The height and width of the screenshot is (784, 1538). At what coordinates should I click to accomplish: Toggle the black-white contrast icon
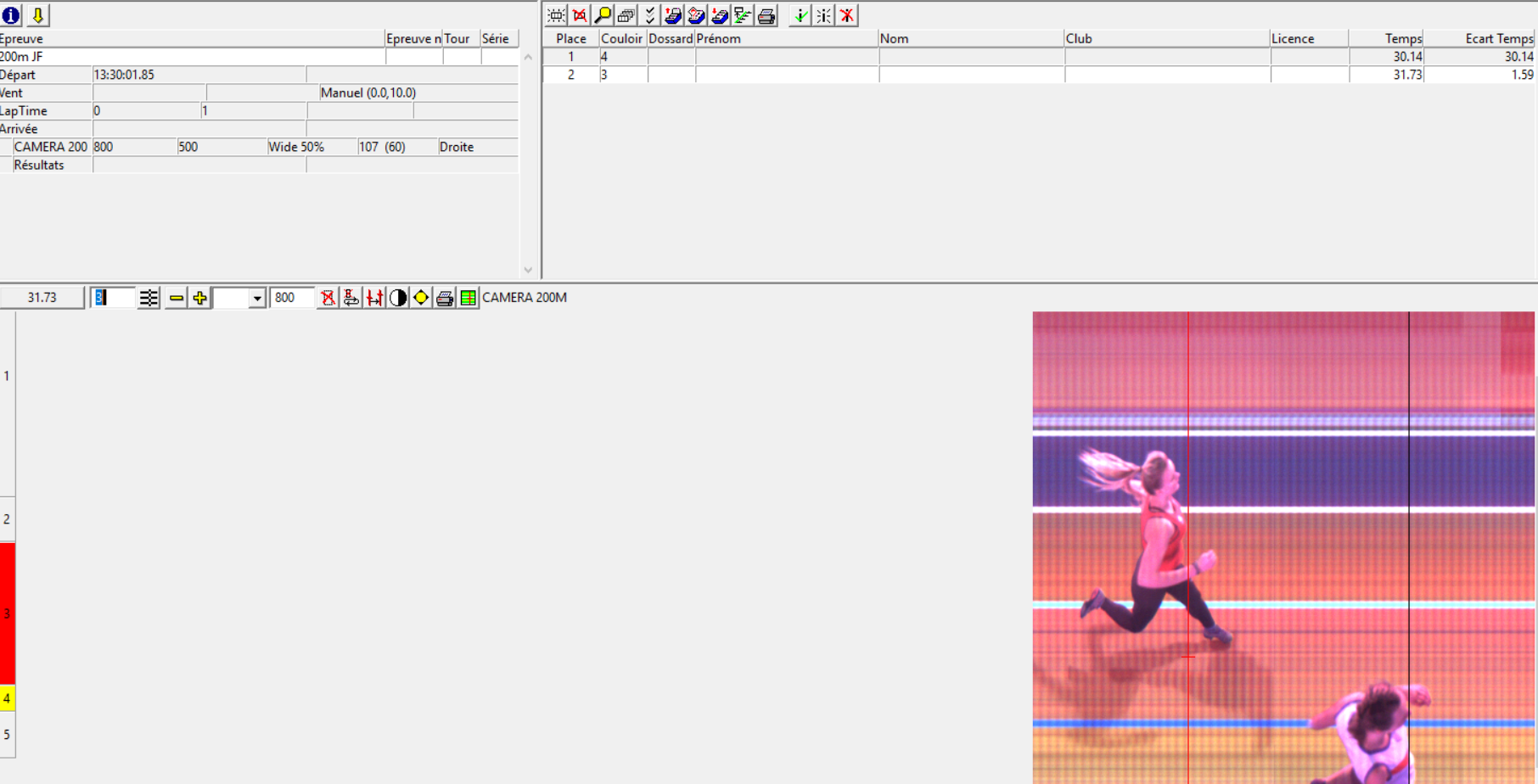point(397,298)
